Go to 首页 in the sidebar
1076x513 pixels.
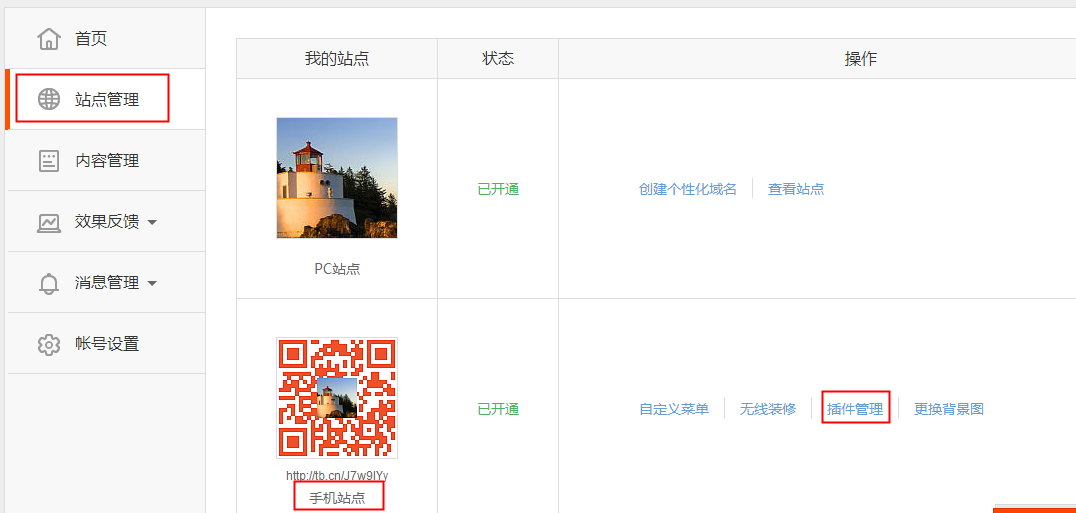coord(91,39)
